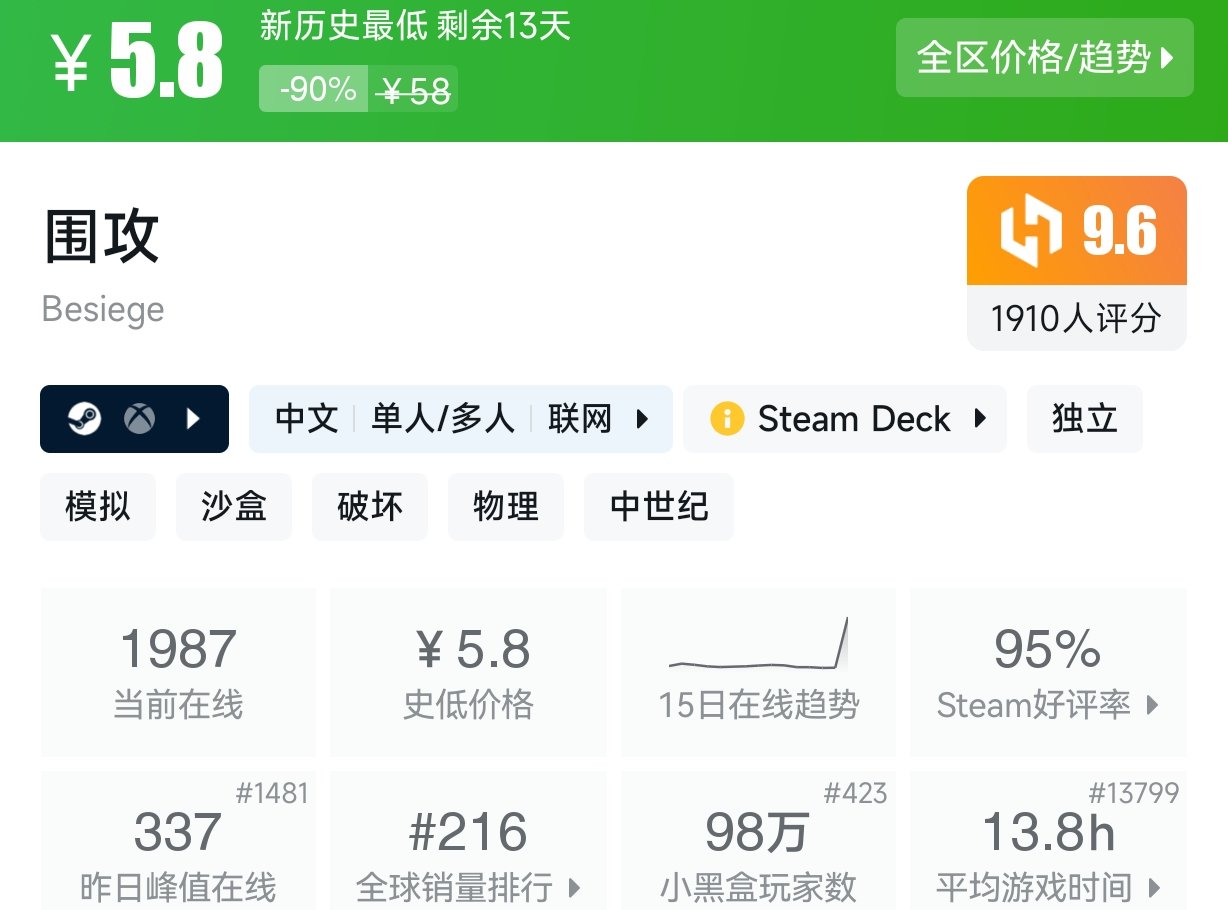1228x910 pixels.
Task: Open 全区价格/趋势 regional price trends
Action: point(1044,58)
